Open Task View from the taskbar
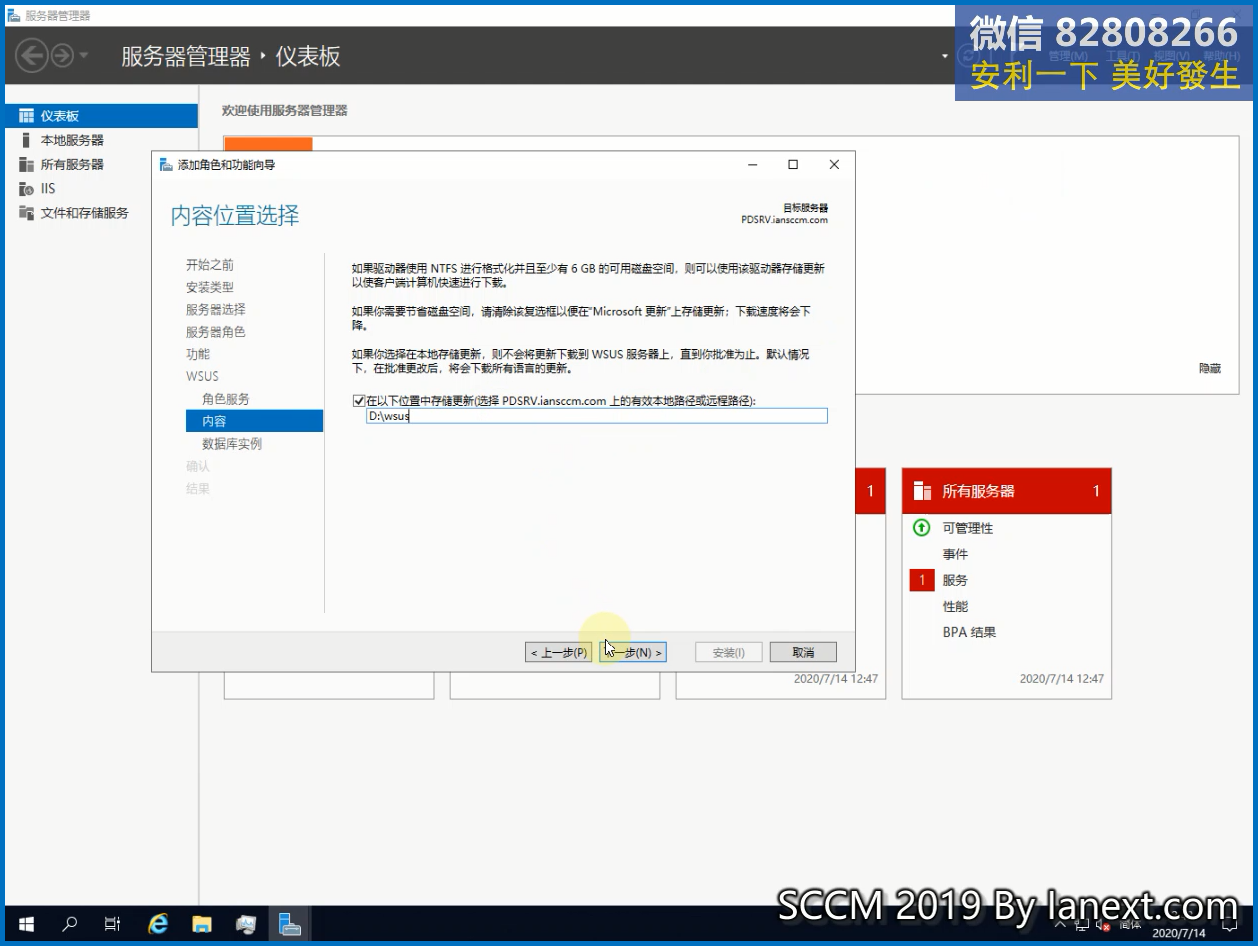The width and height of the screenshot is (1258, 946). [x=113, y=924]
